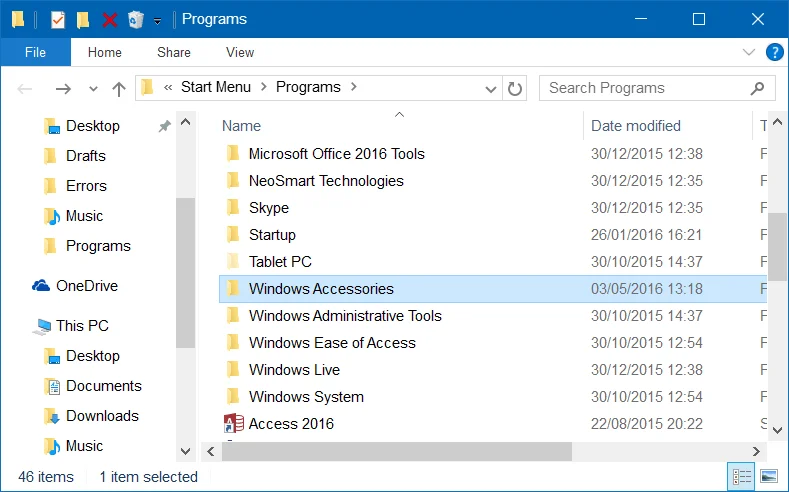Image resolution: width=789 pixels, height=492 pixels.
Task: Select the Tablet PC folder
Action: tap(280, 262)
